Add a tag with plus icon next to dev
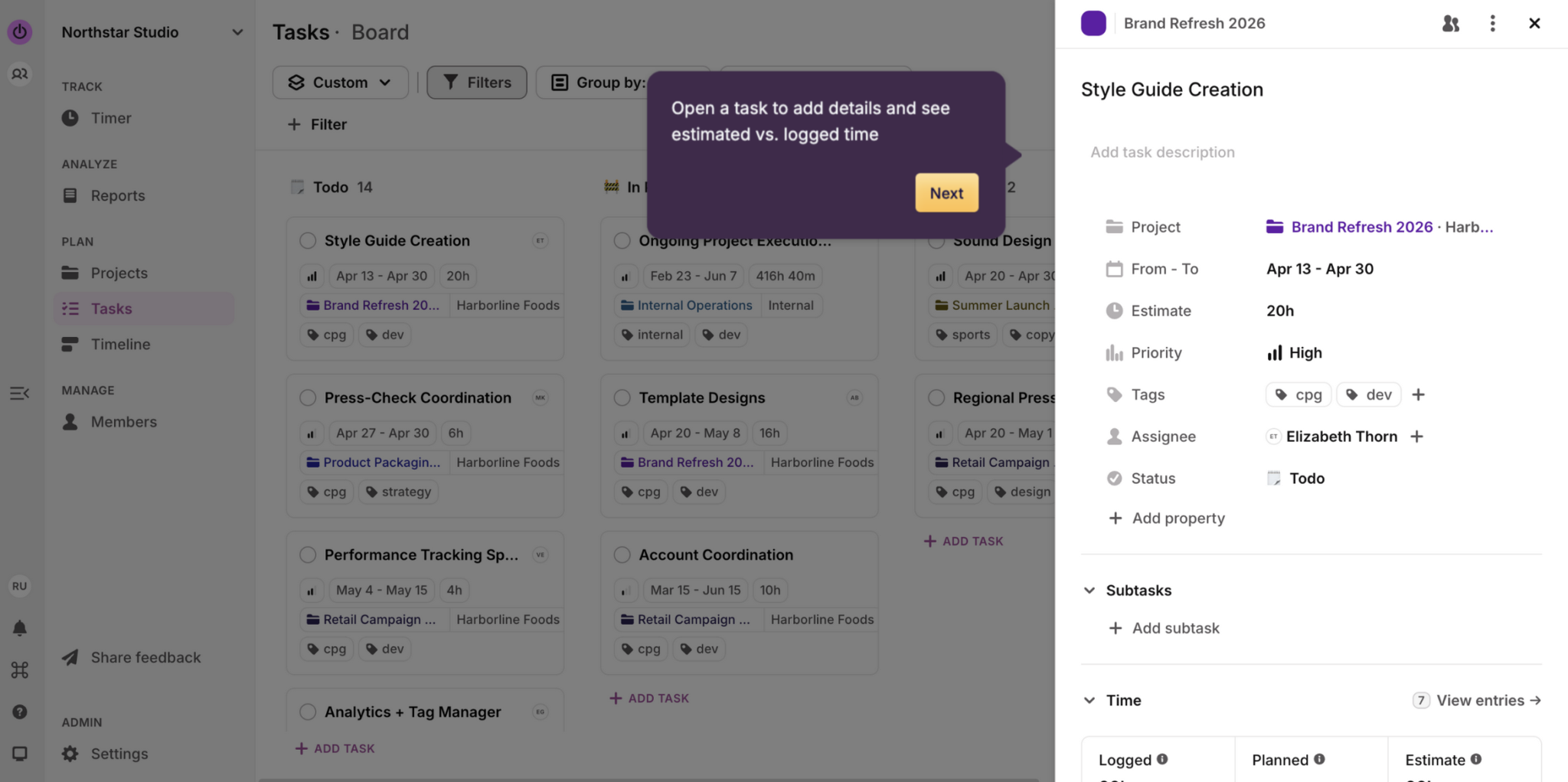 (x=1418, y=394)
